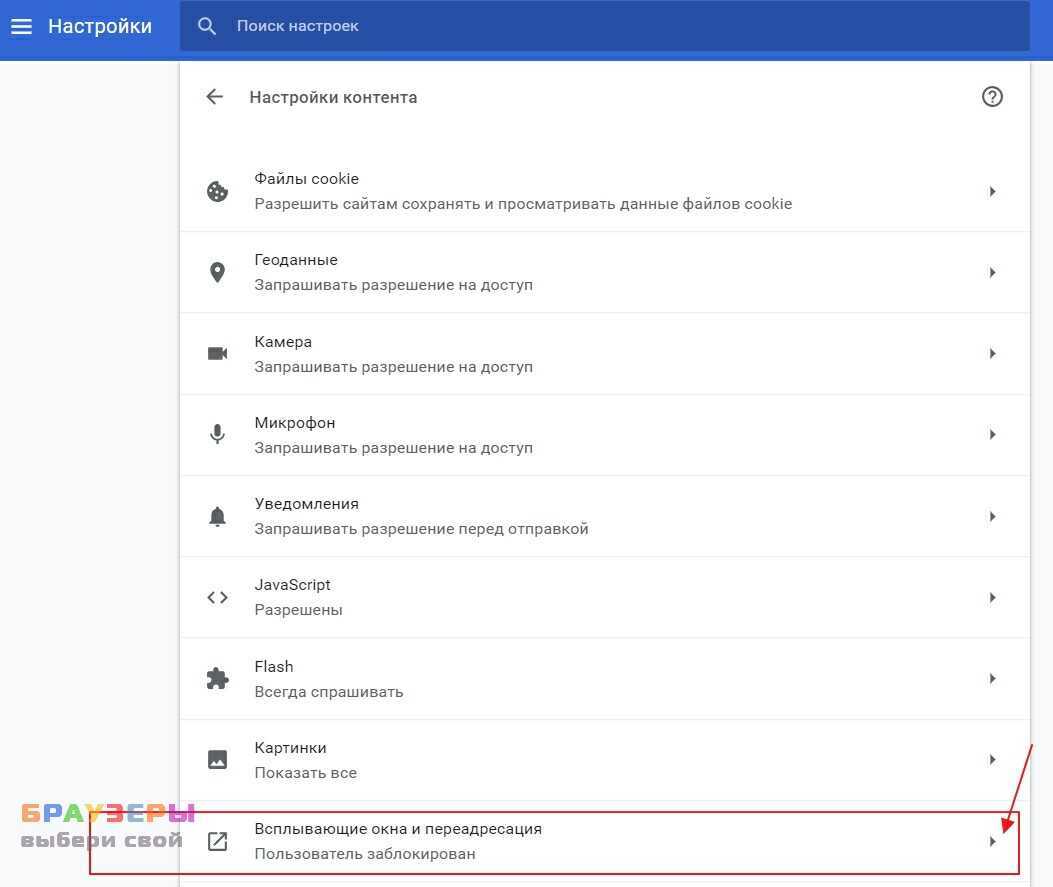
Task: Click the puzzle piece icon for Flash
Action: coord(217,679)
